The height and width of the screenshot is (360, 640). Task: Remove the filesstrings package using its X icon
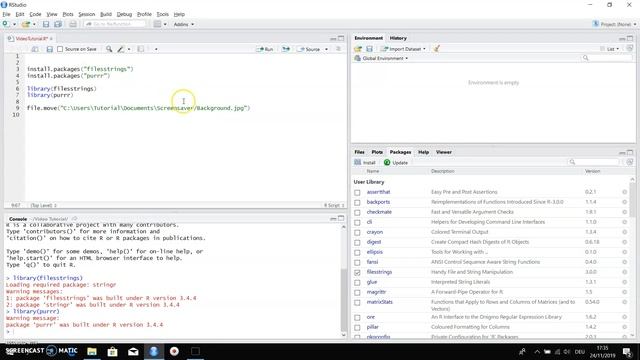[x=624, y=272]
